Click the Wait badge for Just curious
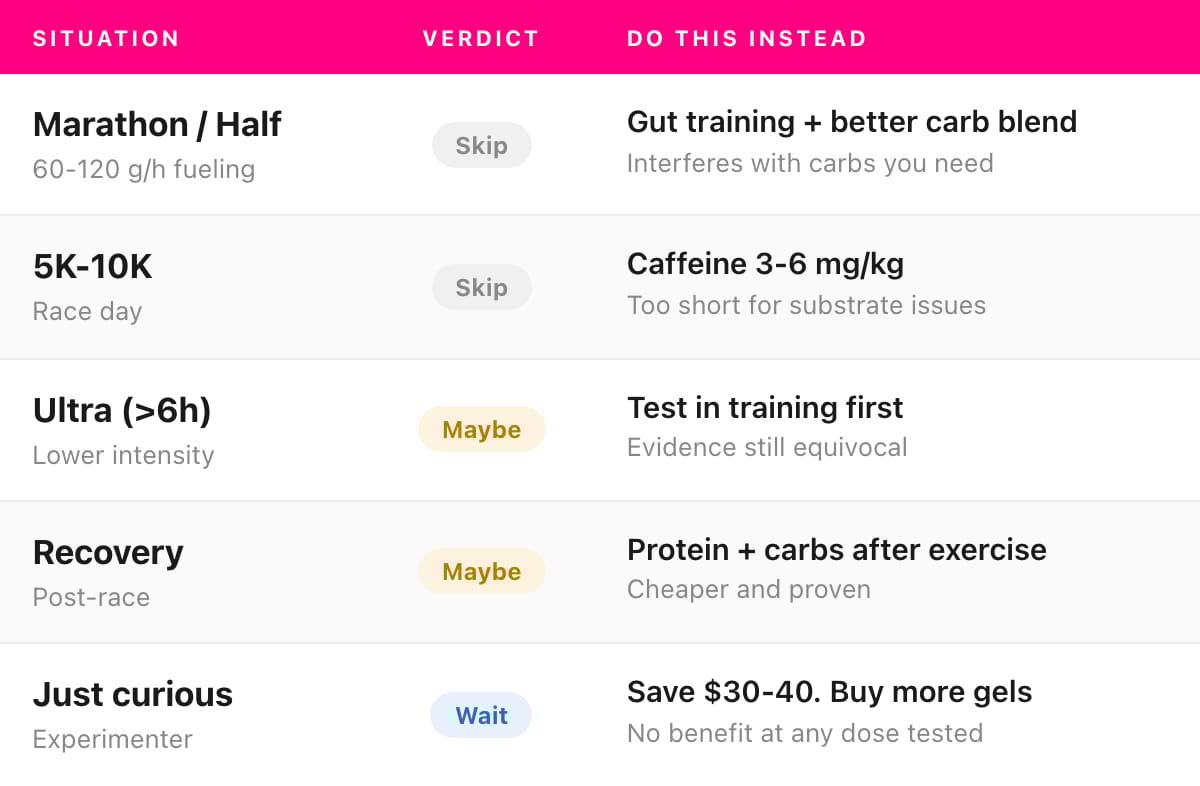Image resolution: width=1200 pixels, height=786 pixels. click(481, 715)
